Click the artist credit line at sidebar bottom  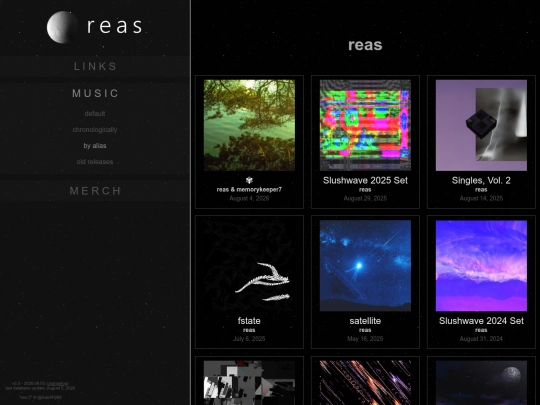pyautogui.click(x=41, y=397)
